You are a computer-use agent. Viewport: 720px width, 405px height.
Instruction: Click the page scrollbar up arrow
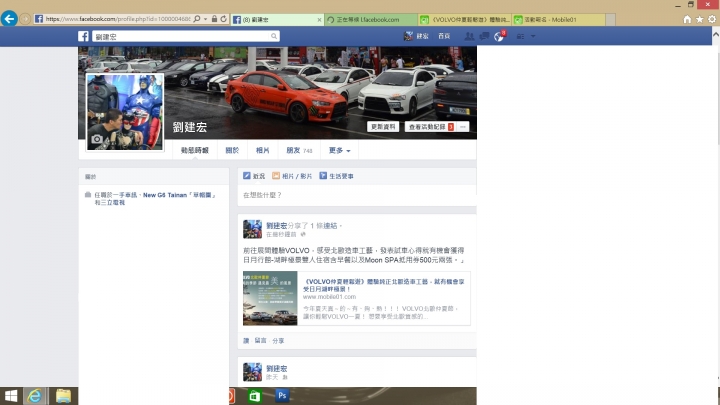coord(715,33)
